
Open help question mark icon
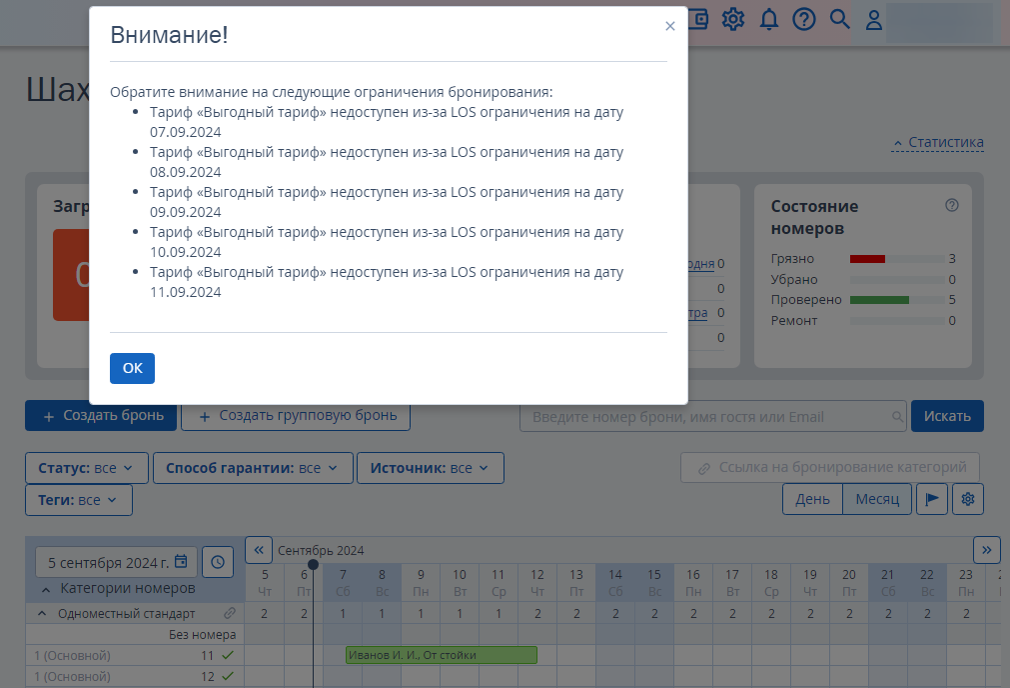coord(804,19)
